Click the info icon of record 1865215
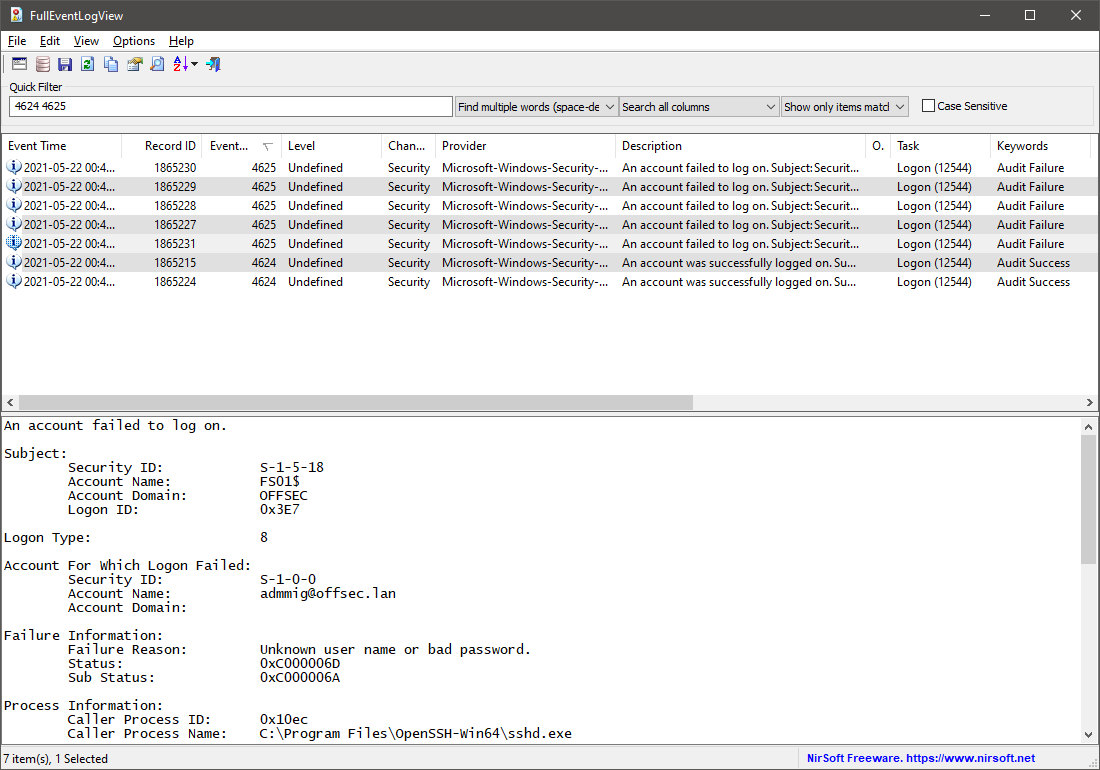This screenshot has height=770, width=1100. (14, 262)
